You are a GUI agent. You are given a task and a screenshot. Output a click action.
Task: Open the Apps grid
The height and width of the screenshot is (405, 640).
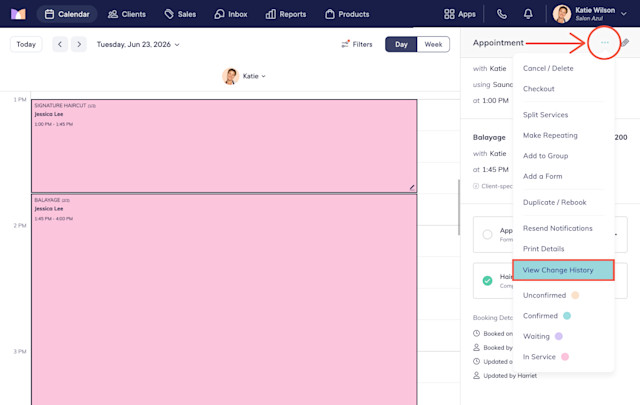[460, 14]
